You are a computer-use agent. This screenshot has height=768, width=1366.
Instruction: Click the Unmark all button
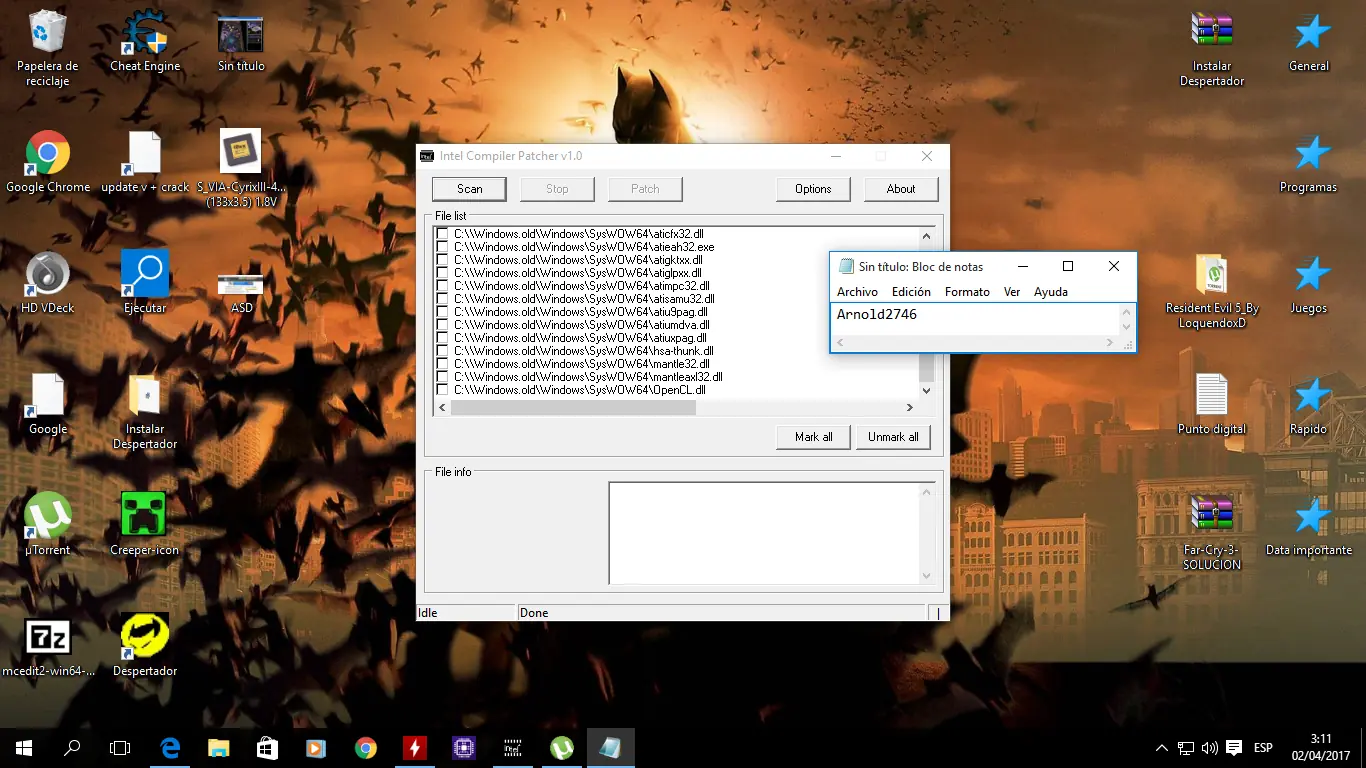pos(893,437)
